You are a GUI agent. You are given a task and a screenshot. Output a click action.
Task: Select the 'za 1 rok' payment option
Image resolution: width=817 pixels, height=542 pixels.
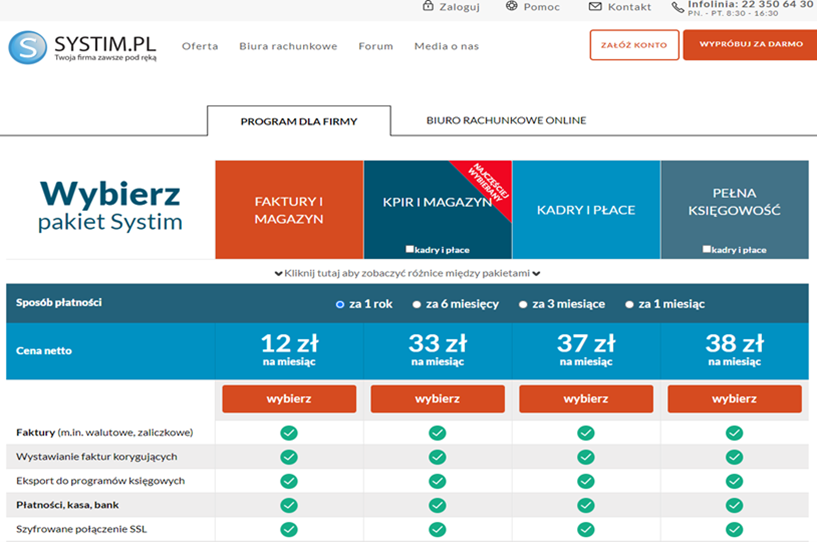[x=340, y=304]
